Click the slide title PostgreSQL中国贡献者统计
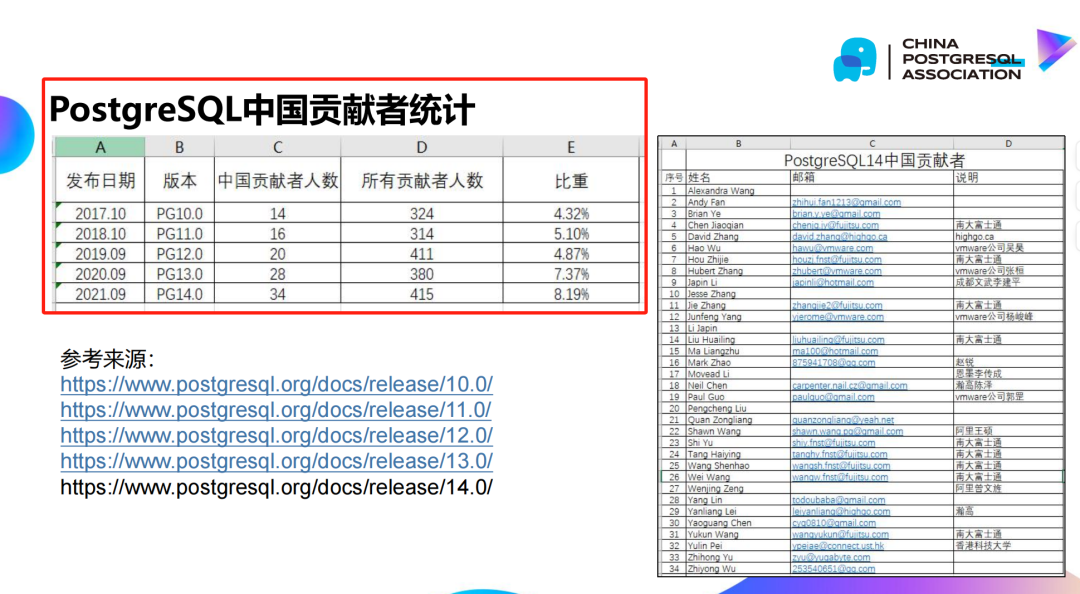The width and height of the screenshot is (1080, 594). click(x=262, y=110)
